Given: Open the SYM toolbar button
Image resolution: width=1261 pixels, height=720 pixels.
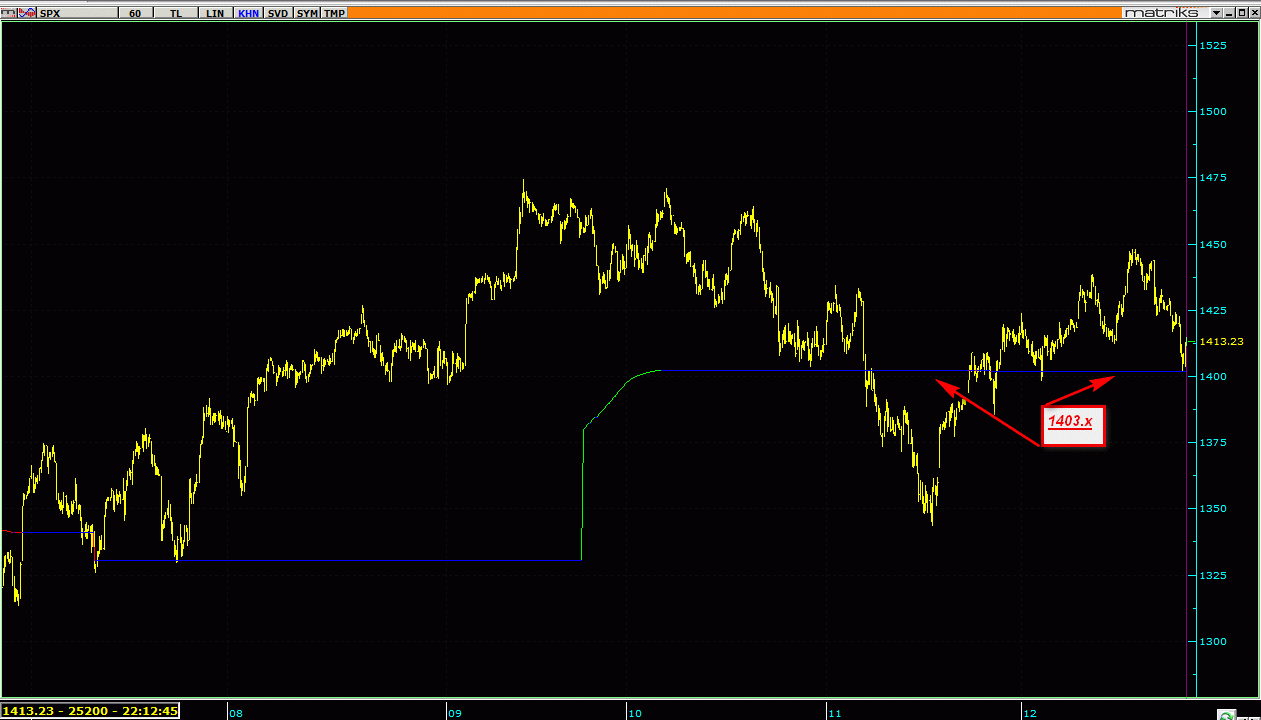Looking at the screenshot, I should (x=307, y=13).
